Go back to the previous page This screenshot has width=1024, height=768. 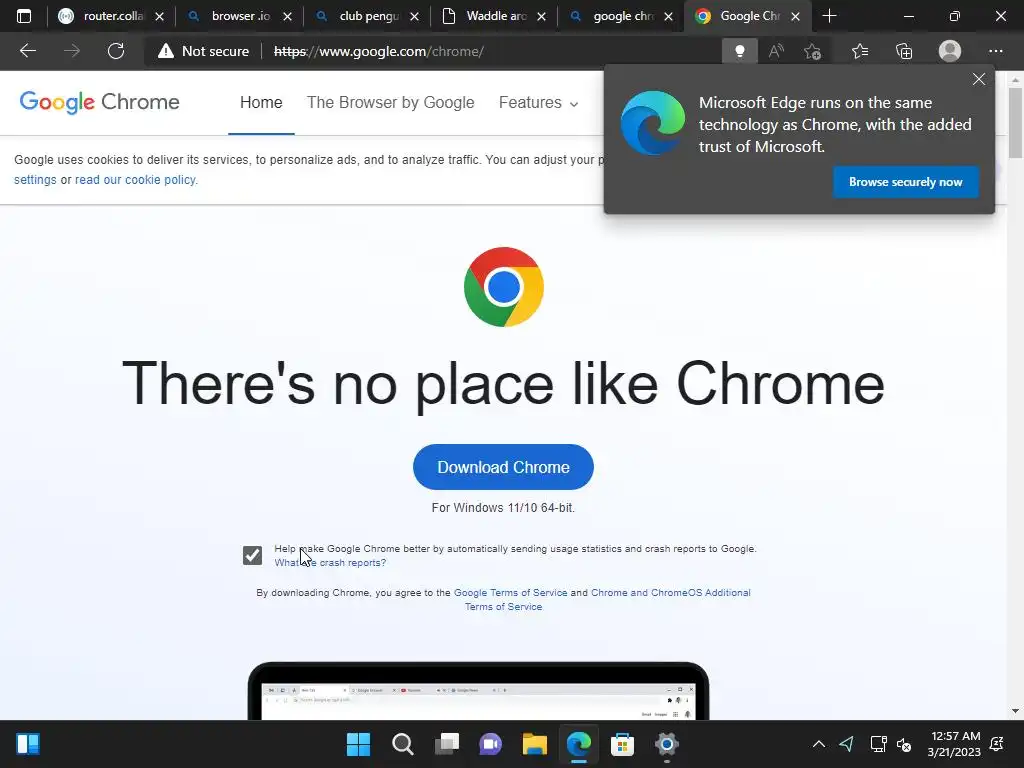(27, 51)
